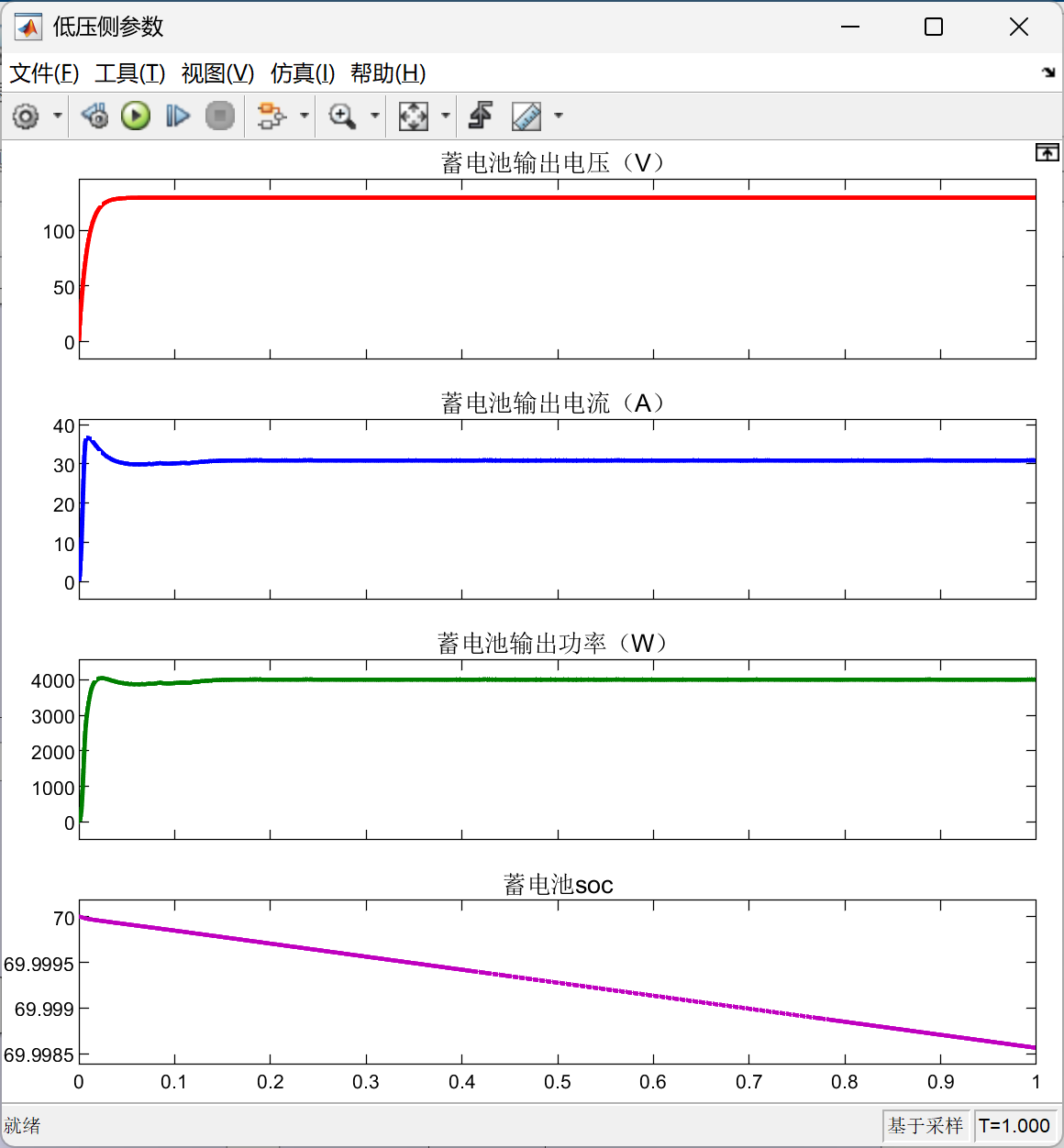Open the 视图(V) menu
Image resolution: width=1064 pixels, height=1148 pixels.
(217, 73)
